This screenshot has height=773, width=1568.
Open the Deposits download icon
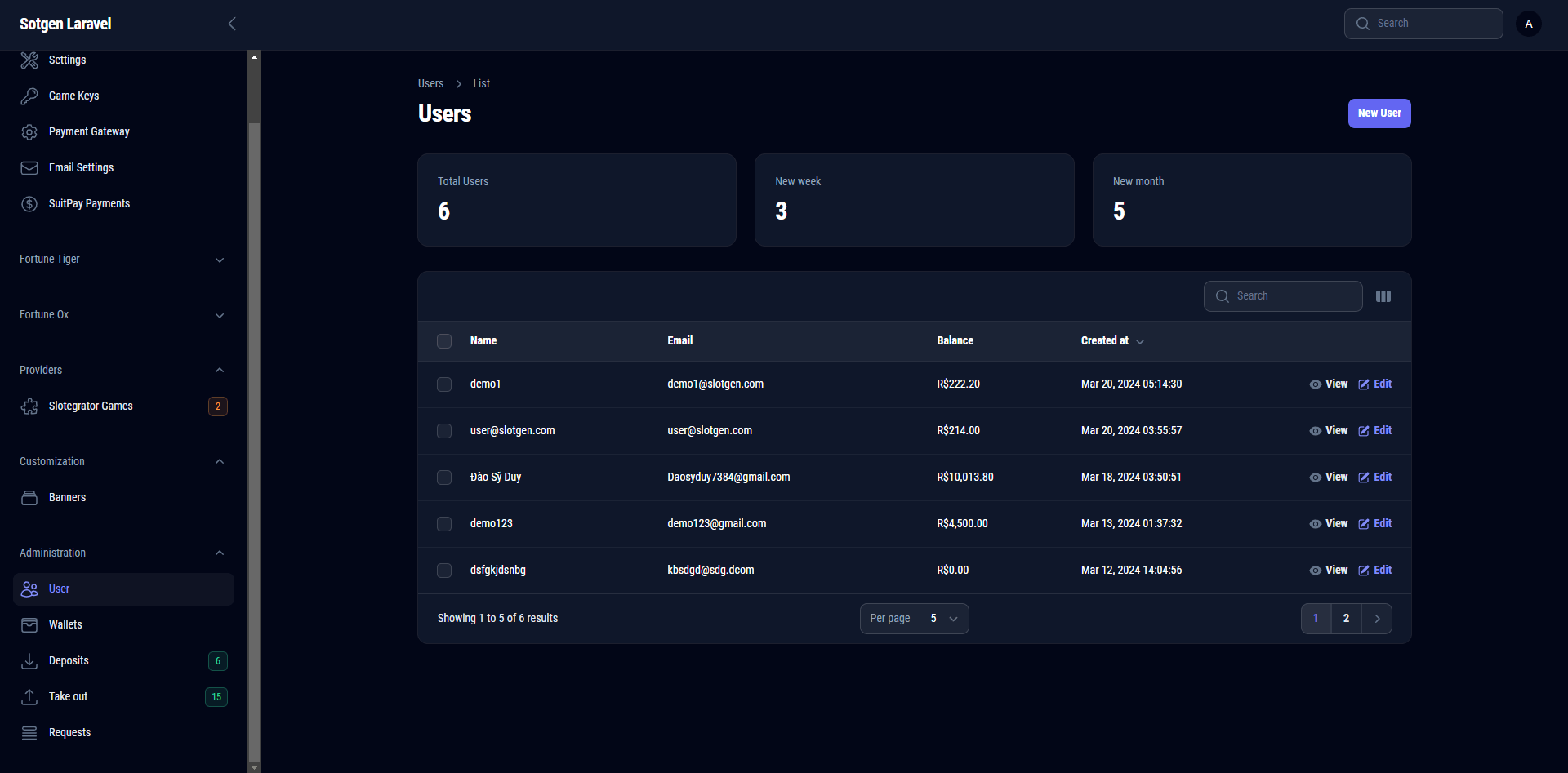29,661
